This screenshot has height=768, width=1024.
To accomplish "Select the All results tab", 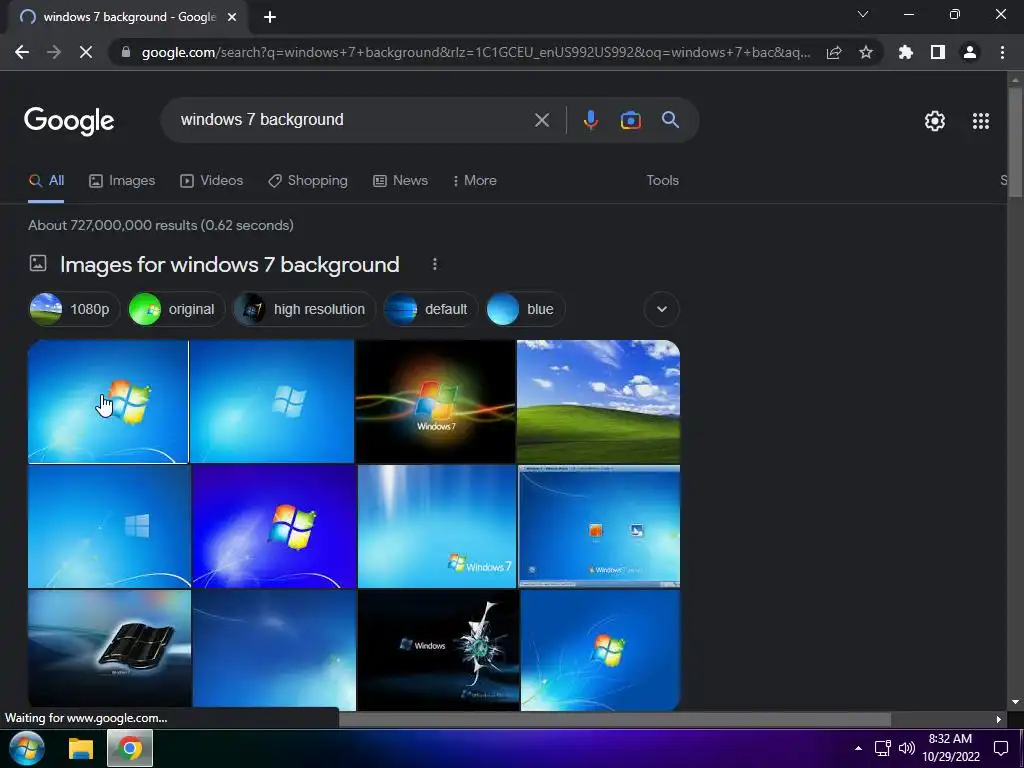I will pyautogui.click(x=46, y=181).
